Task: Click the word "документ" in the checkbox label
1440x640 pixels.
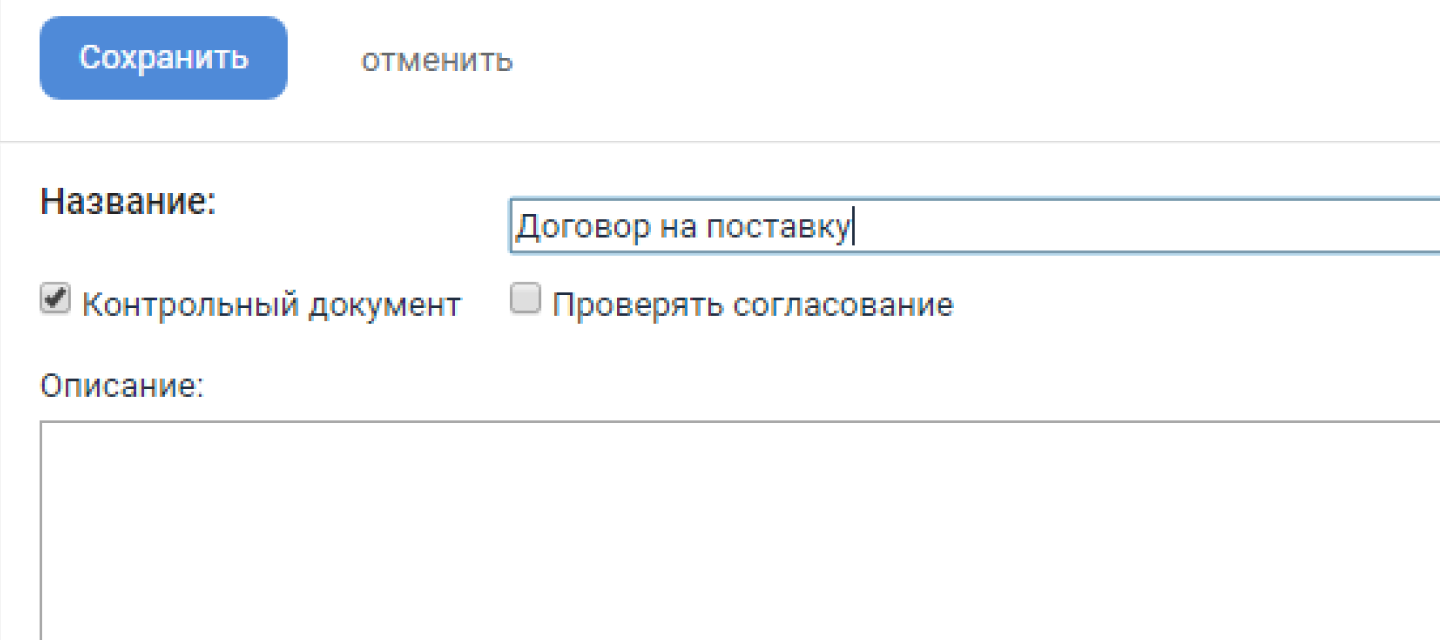Action: [384, 305]
